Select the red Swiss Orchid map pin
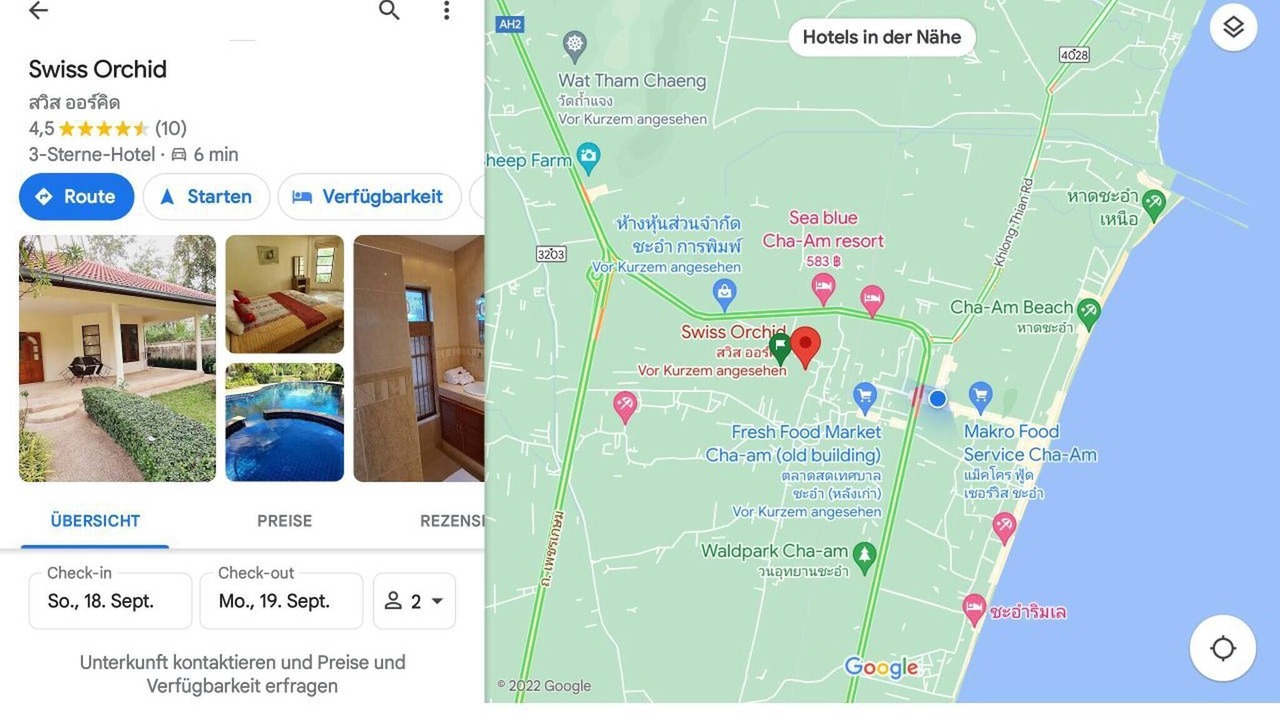 [805, 346]
